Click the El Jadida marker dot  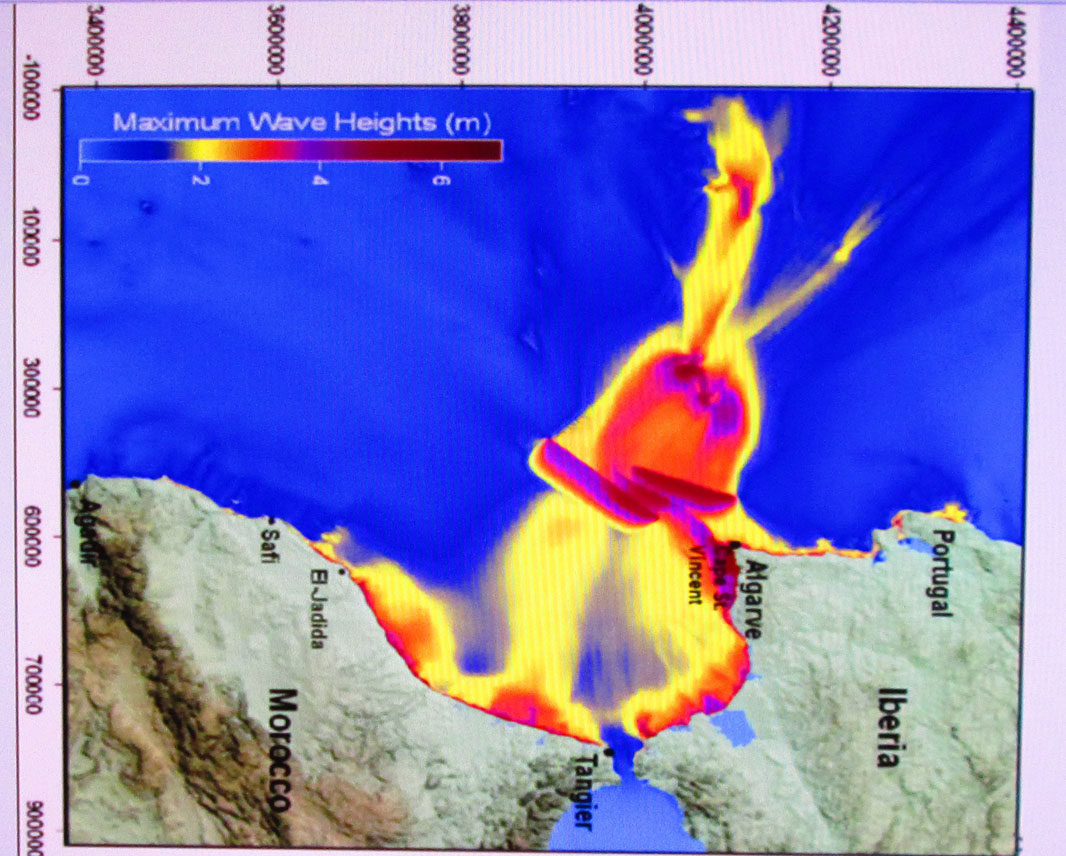coord(342,572)
